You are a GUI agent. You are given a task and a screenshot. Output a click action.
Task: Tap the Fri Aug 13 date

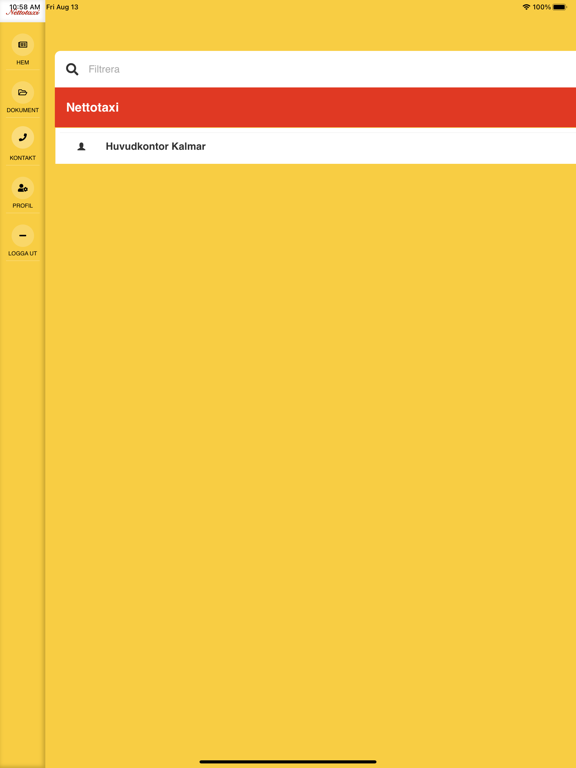point(62,7)
